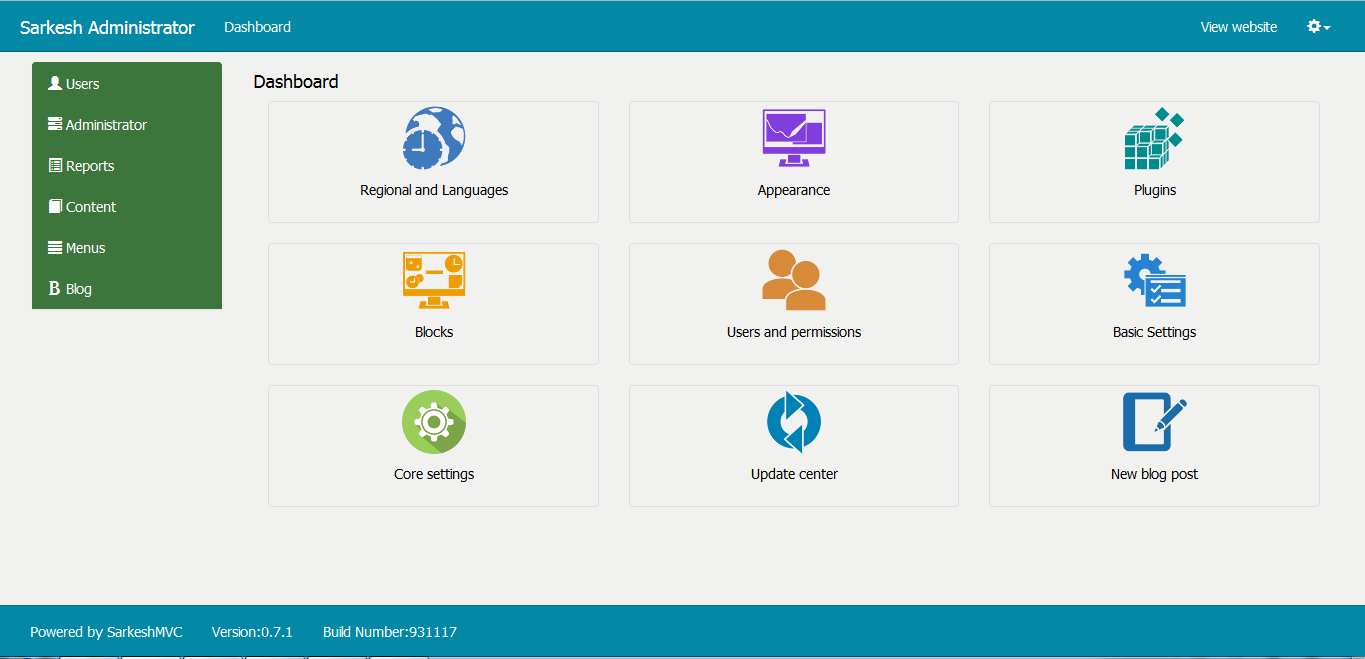Open Users and permissions people icon
This screenshot has height=659, width=1365.
tap(794, 280)
